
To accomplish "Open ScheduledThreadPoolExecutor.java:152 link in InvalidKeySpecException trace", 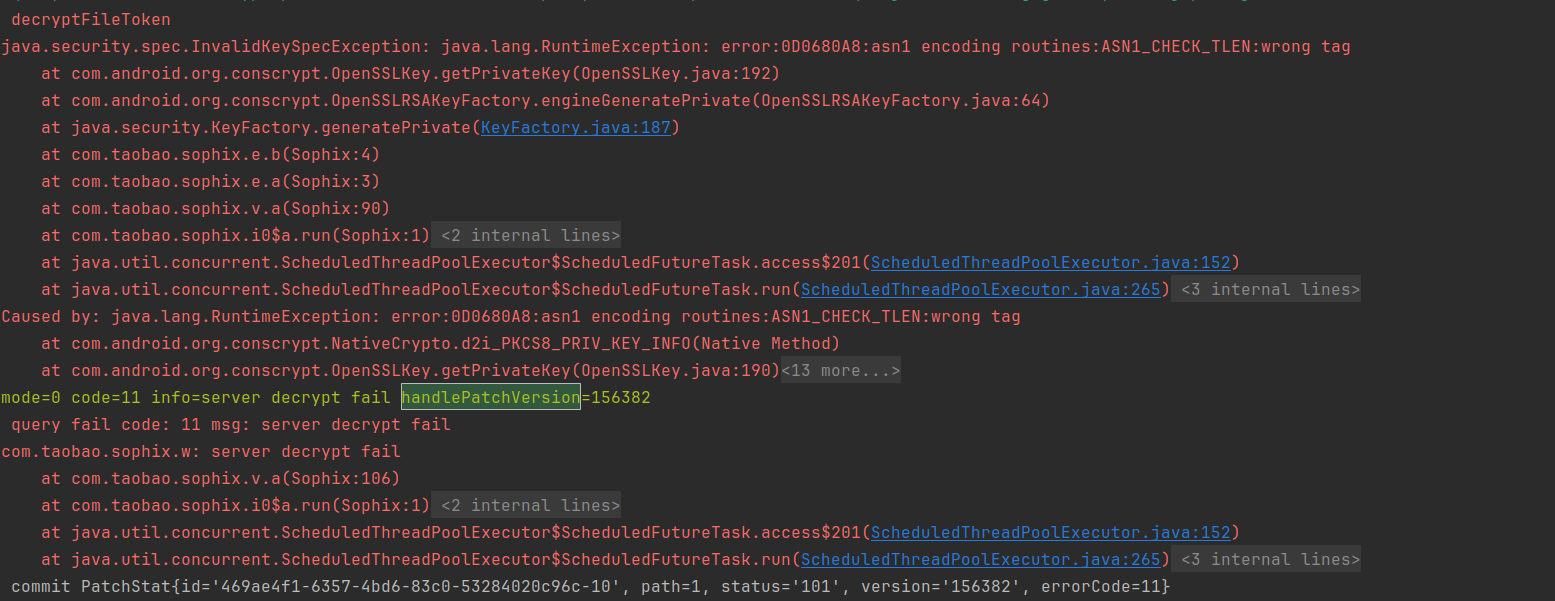I will [x=1050, y=262].
